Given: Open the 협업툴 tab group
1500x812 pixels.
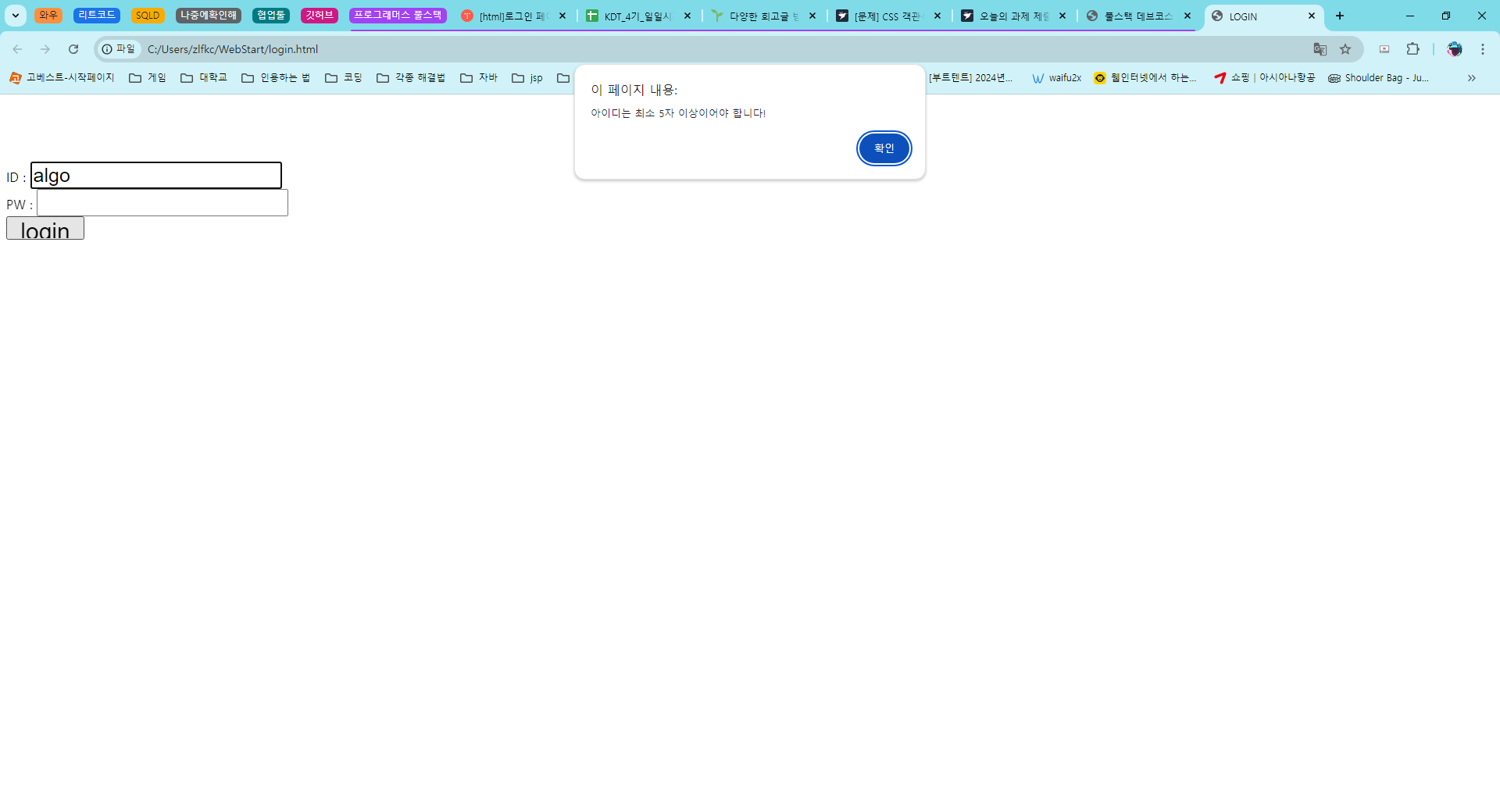Looking at the screenshot, I should pyautogui.click(x=271, y=16).
